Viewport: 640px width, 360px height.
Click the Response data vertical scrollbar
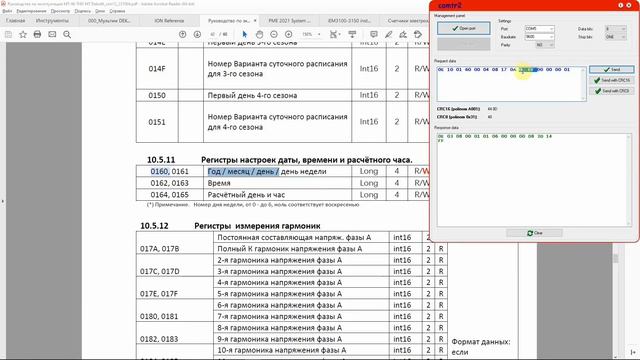click(629, 180)
